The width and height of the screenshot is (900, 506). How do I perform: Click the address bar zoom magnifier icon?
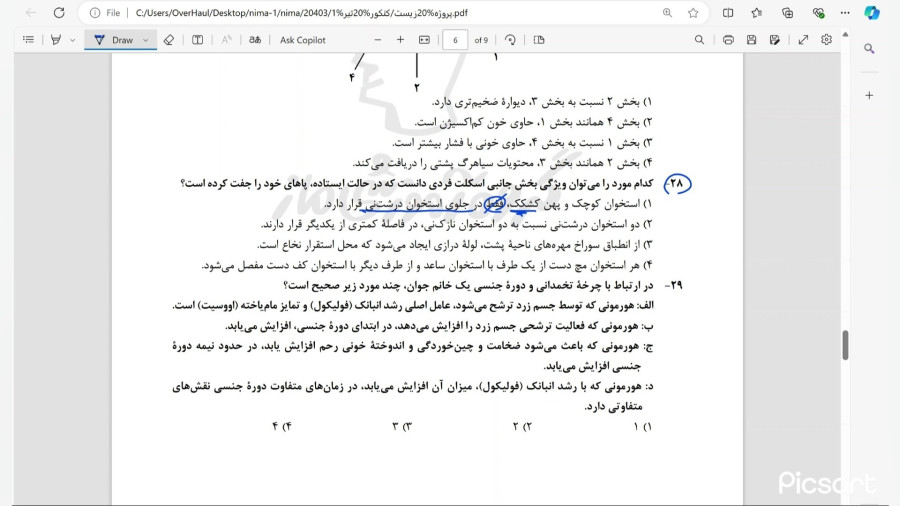coord(667,13)
